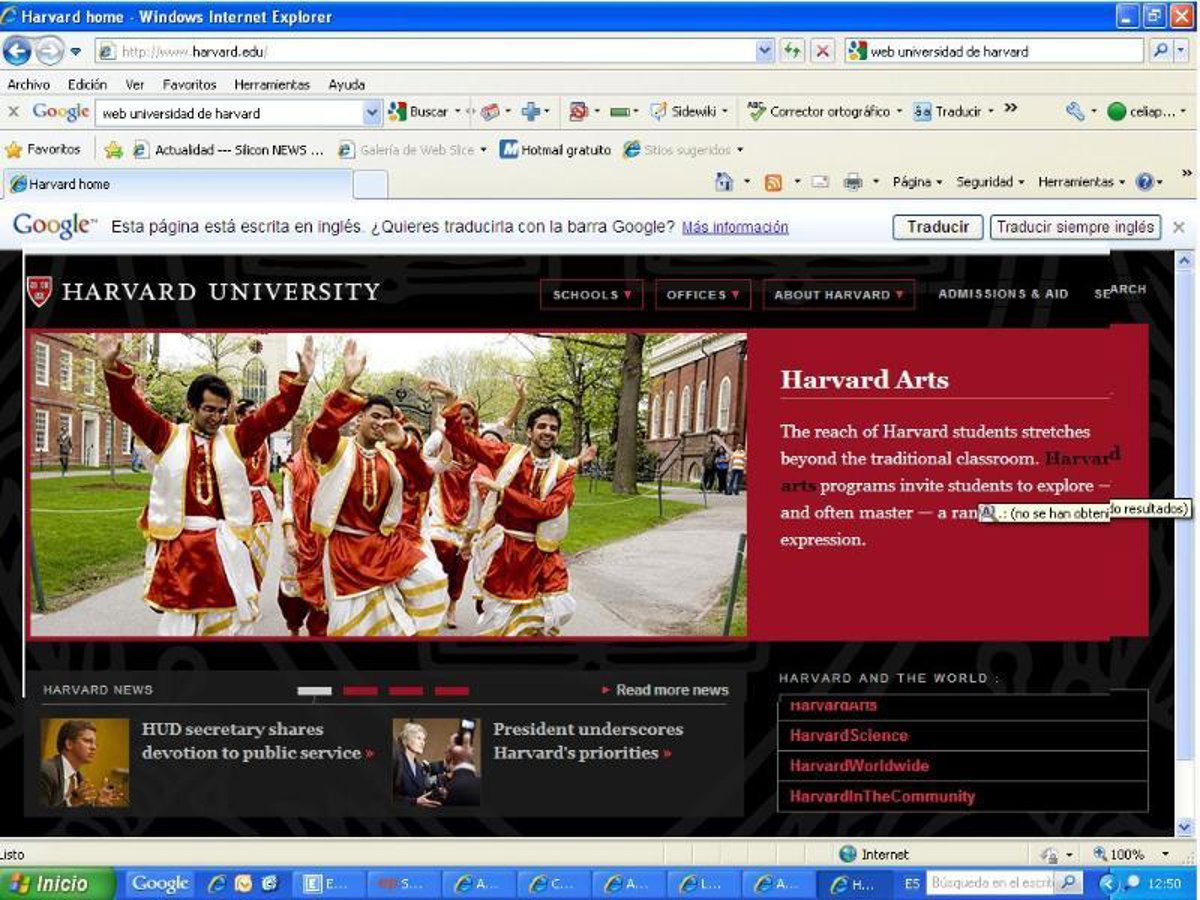
Task: Expand the ABOUT HARVARD dropdown
Action: point(838,295)
